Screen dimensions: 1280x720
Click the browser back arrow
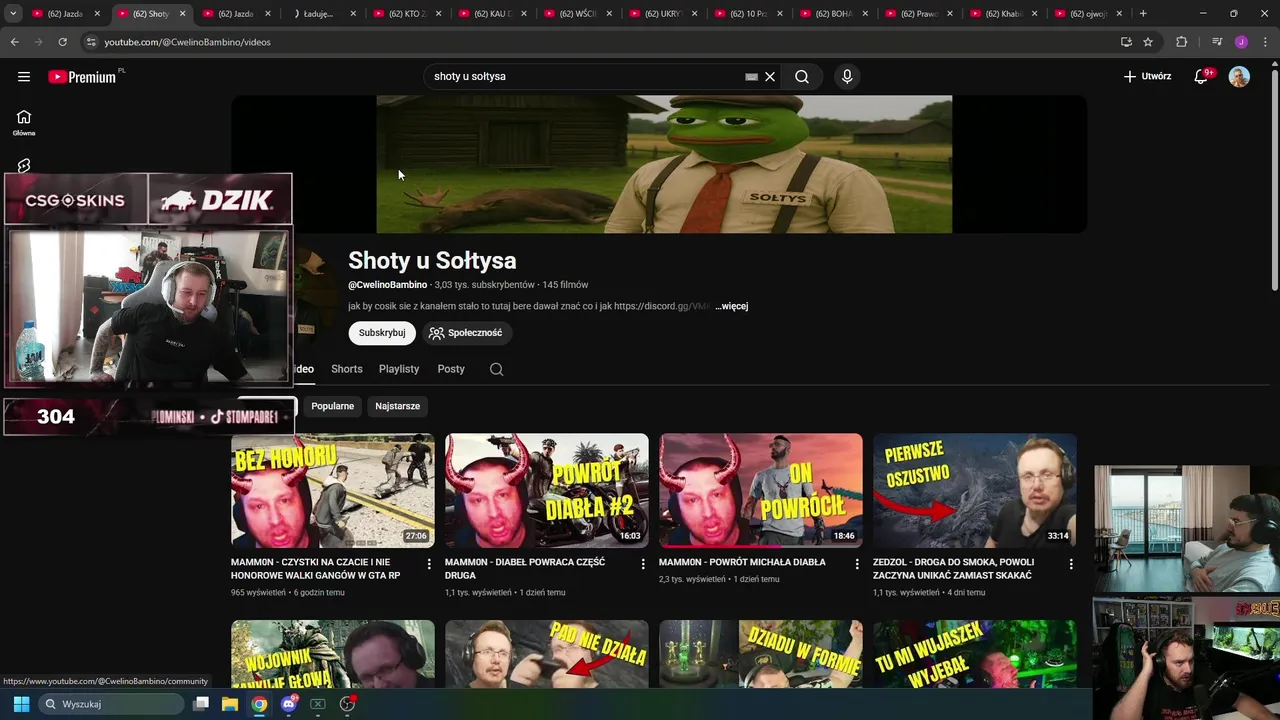point(14,42)
